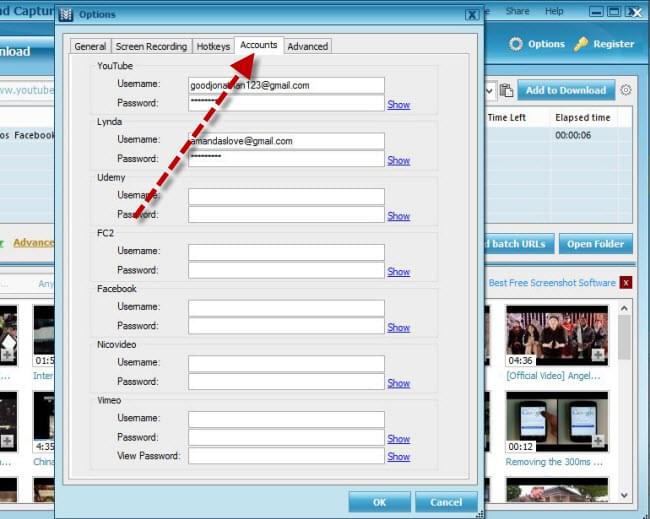
Task: Click the Lynda Username field
Action: (x=286, y=141)
